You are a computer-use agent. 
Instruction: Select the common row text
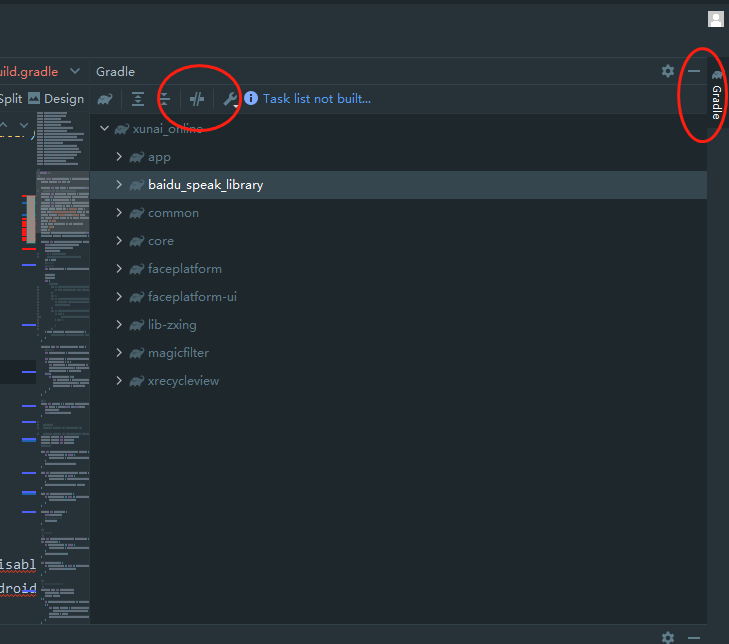coord(173,213)
